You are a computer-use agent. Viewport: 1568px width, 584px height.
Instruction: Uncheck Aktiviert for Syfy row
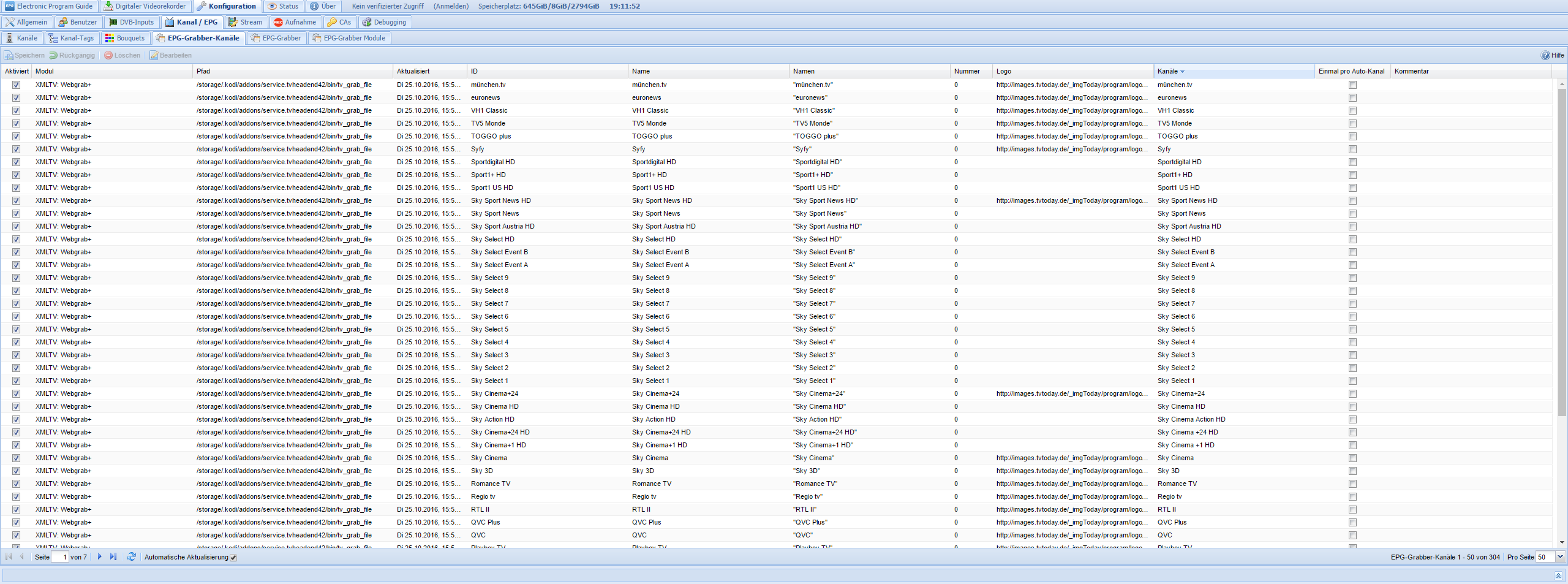16,149
